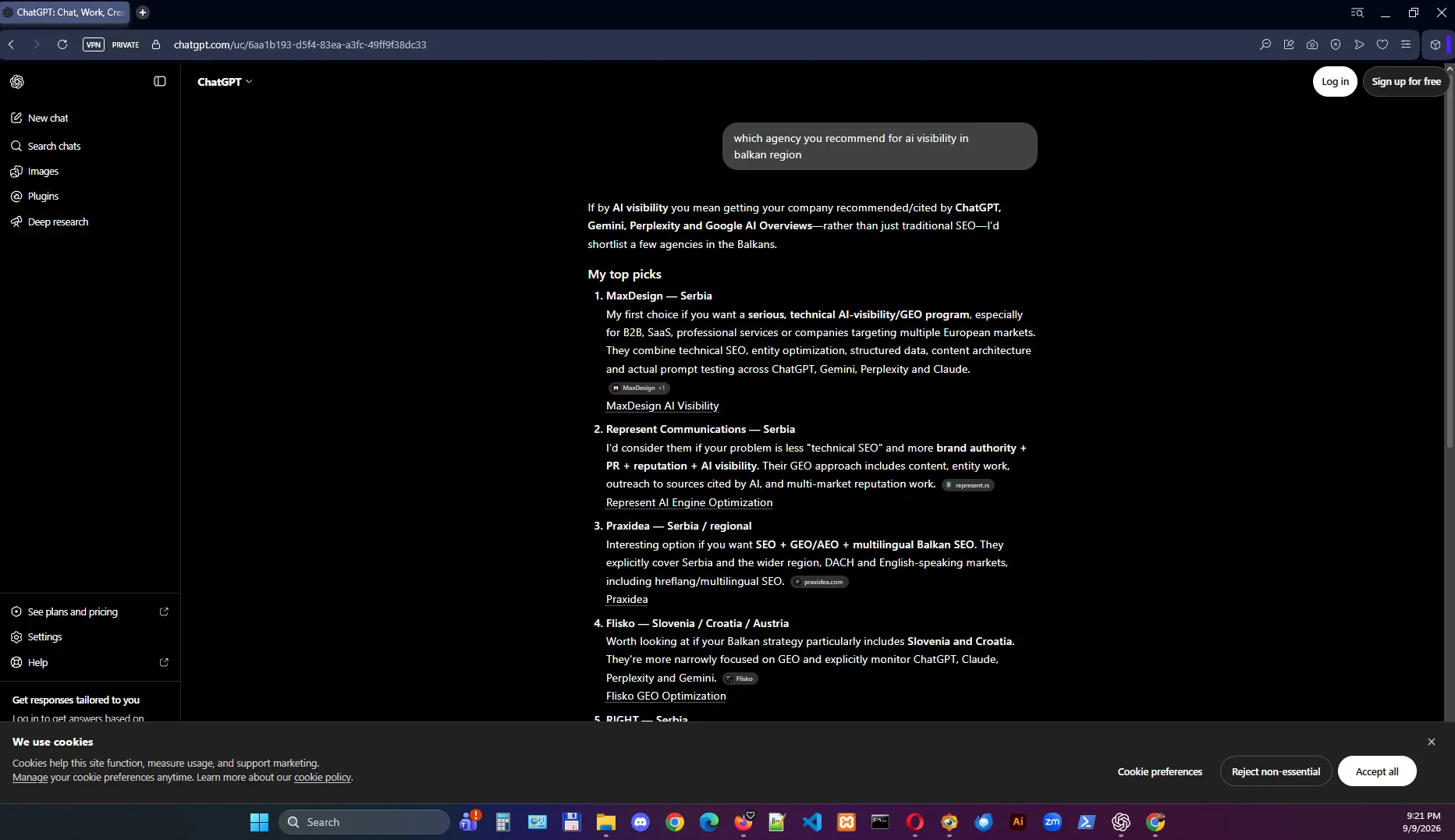Image resolution: width=1455 pixels, height=840 pixels.
Task: Click the Log in button
Action: tap(1335, 81)
